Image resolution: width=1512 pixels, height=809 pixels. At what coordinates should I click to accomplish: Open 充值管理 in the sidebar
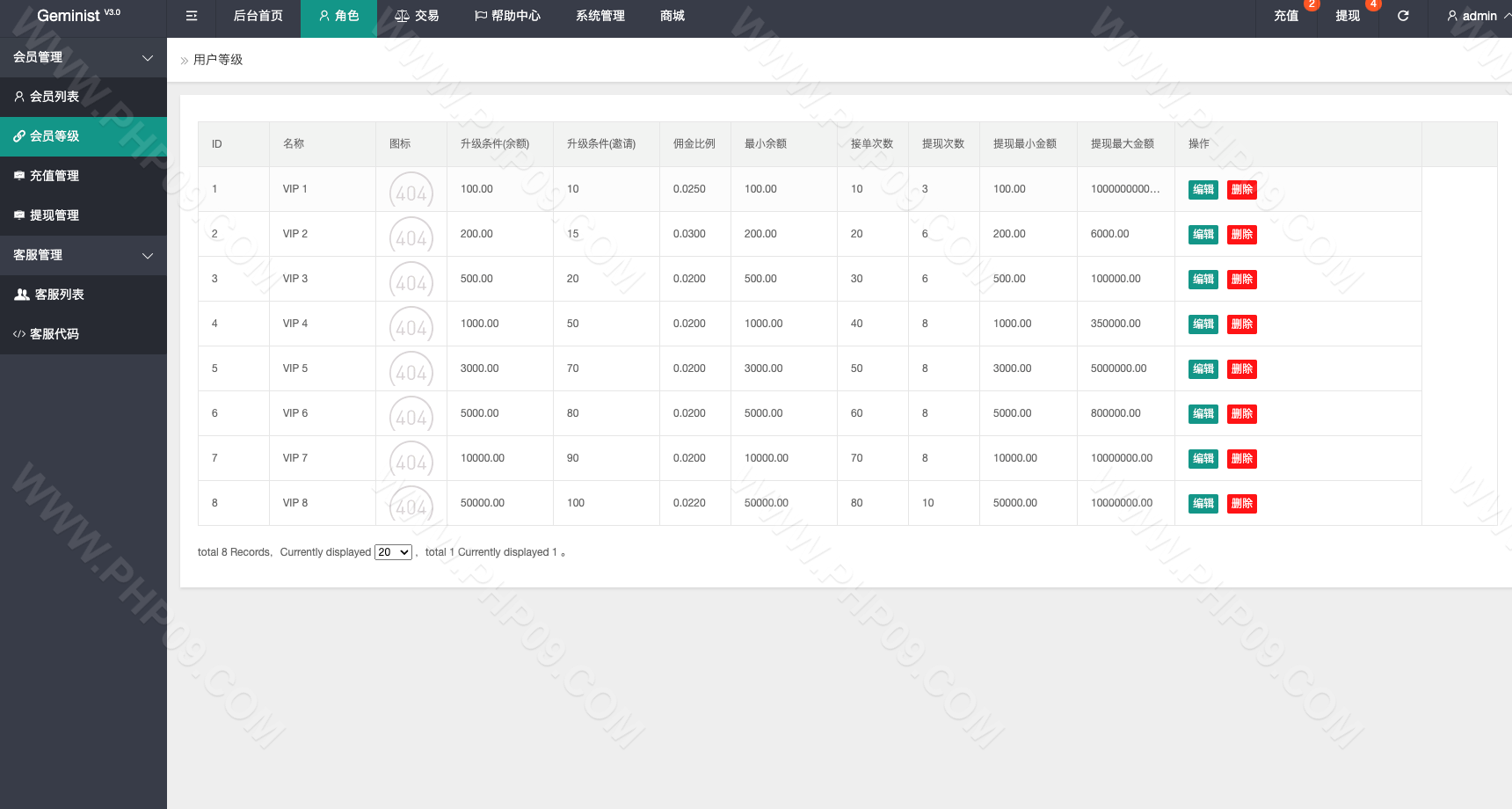click(55, 176)
